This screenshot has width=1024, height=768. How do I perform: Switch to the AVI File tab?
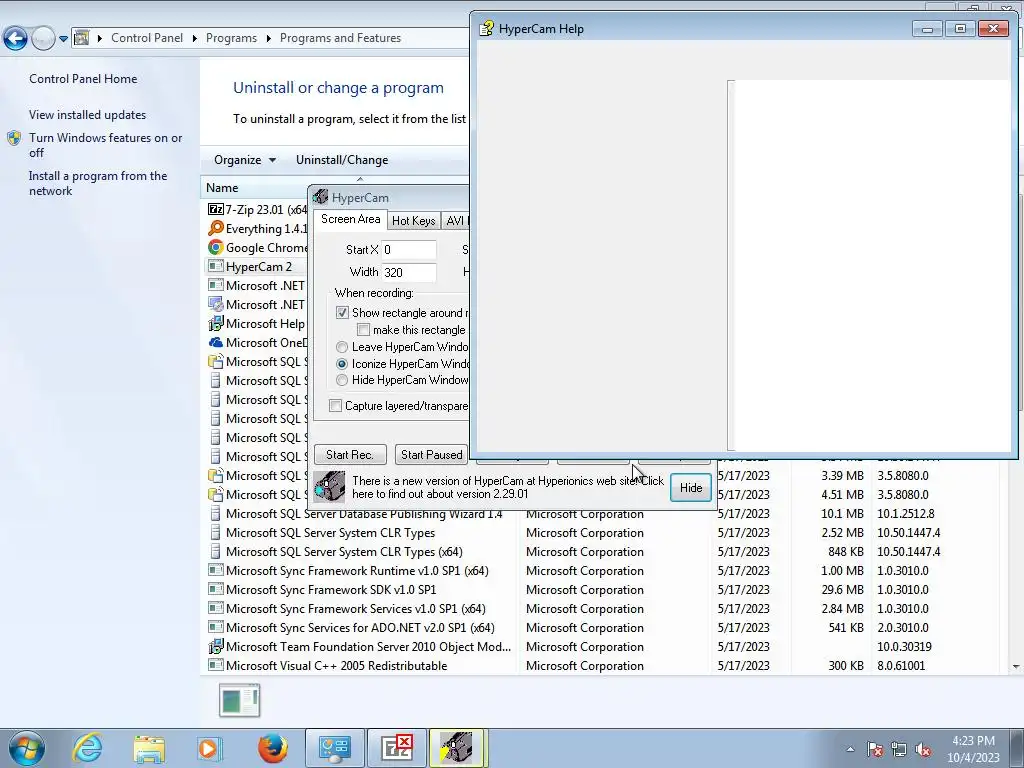coord(455,221)
